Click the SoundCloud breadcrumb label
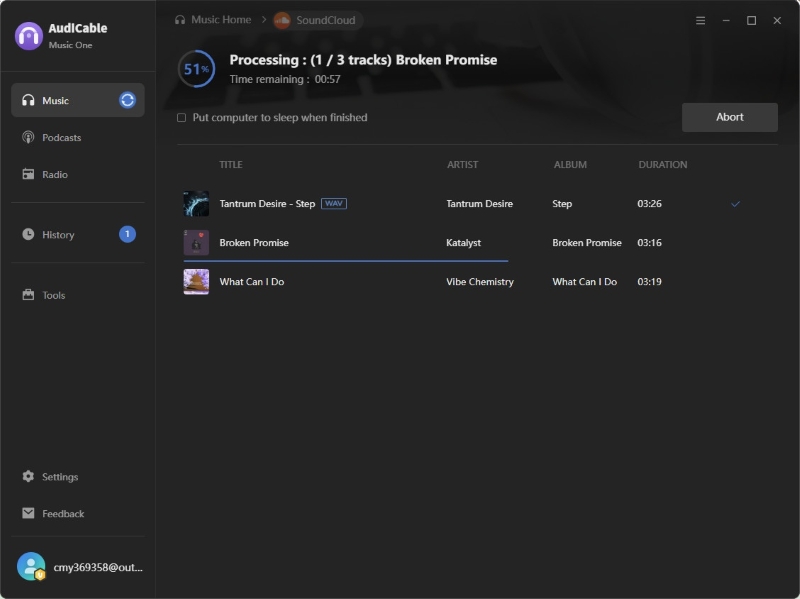 (326, 20)
